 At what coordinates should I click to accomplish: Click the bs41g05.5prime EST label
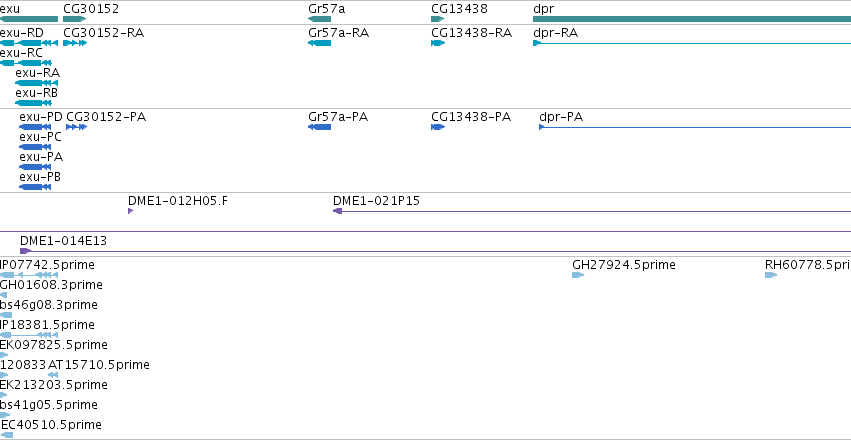(x=49, y=405)
